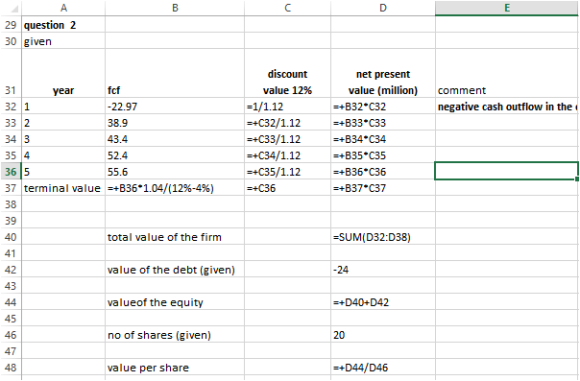
Task: Select column A header
Action: pos(64,8)
